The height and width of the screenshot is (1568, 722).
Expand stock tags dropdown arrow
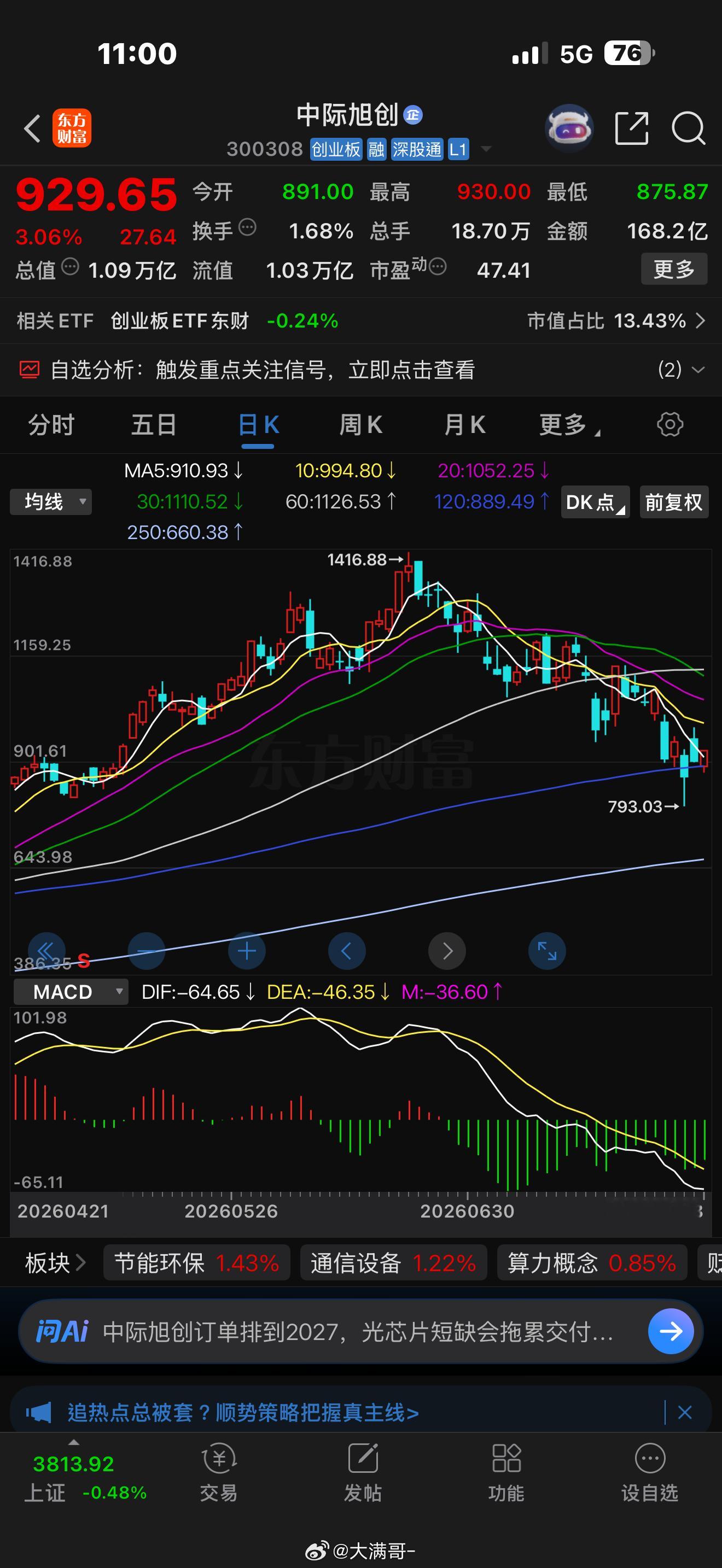tap(486, 149)
